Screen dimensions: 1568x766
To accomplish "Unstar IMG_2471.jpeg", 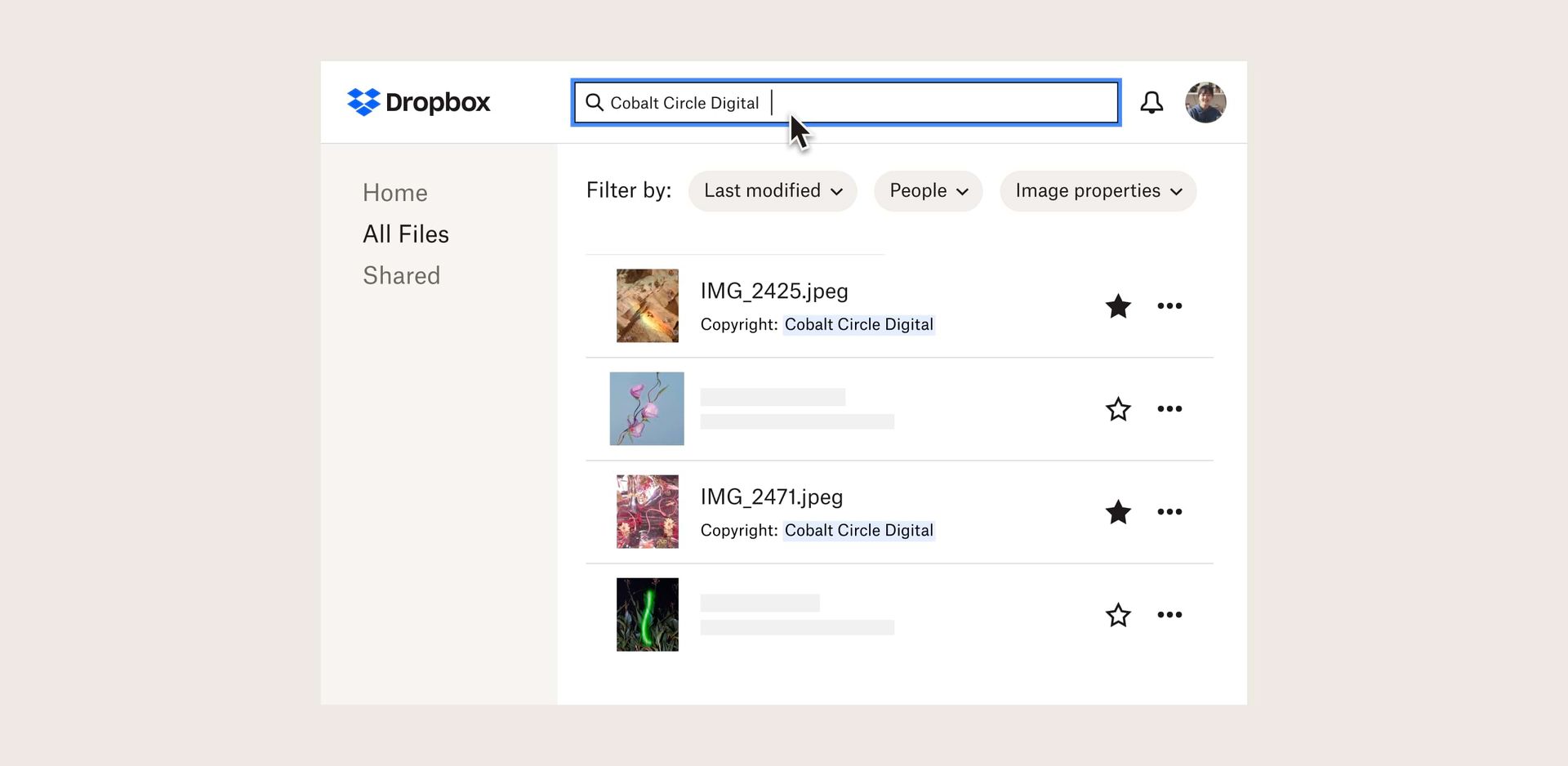I will pyautogui.click(x=1118, y=512).
